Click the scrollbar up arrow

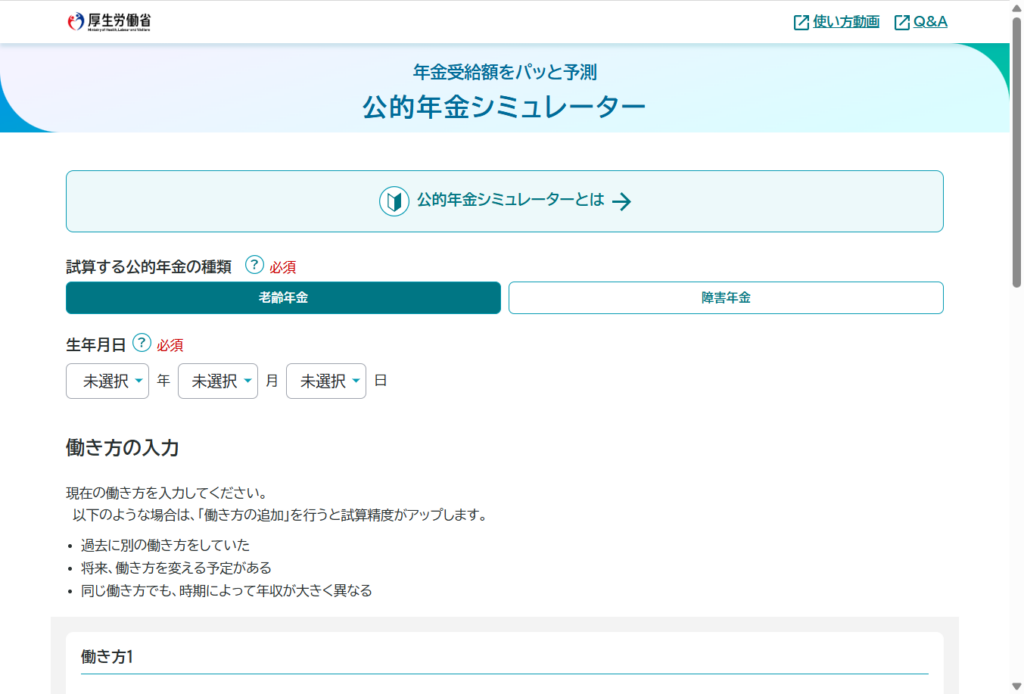tap(1017, 7)
